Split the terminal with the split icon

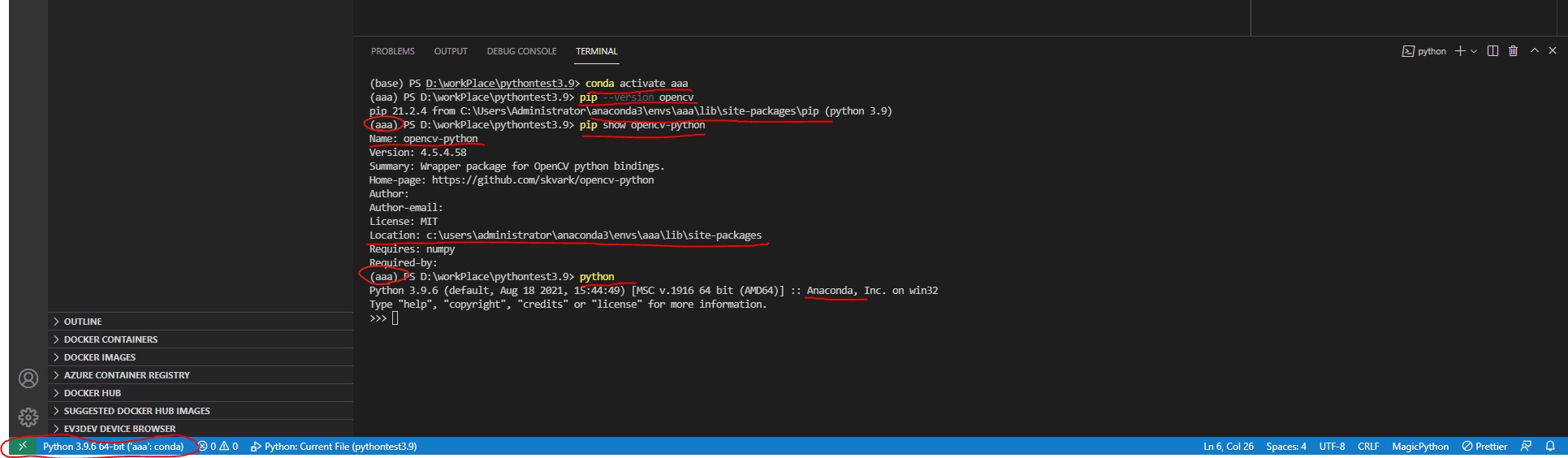point(1492,50)
